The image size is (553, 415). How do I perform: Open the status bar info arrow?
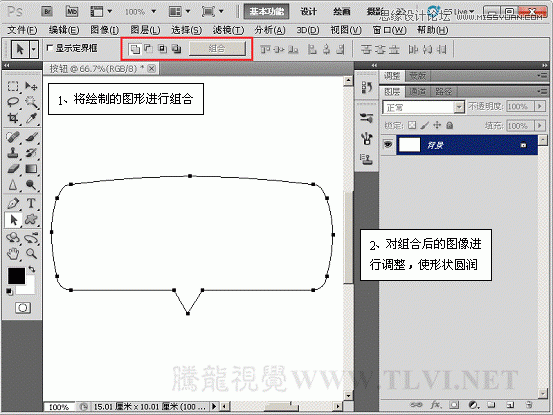214,407
